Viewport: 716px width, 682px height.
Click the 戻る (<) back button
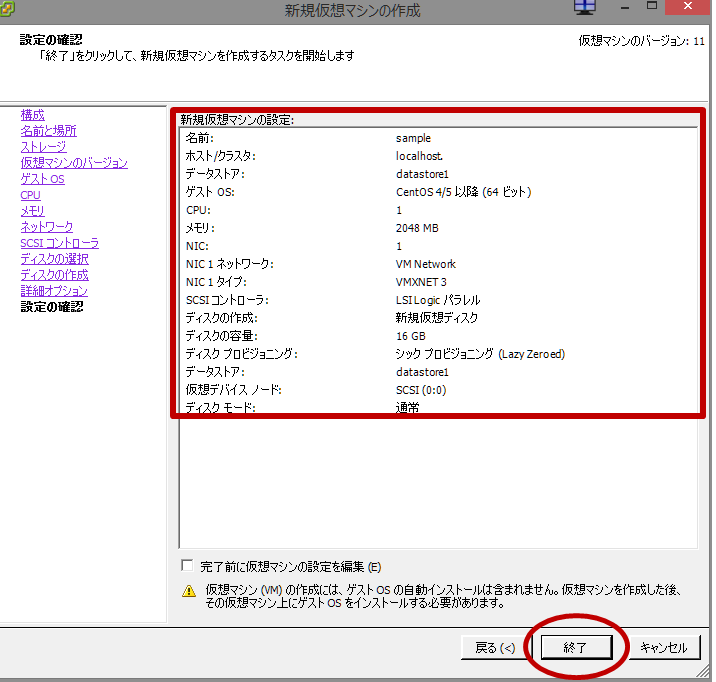click(495, 647)
